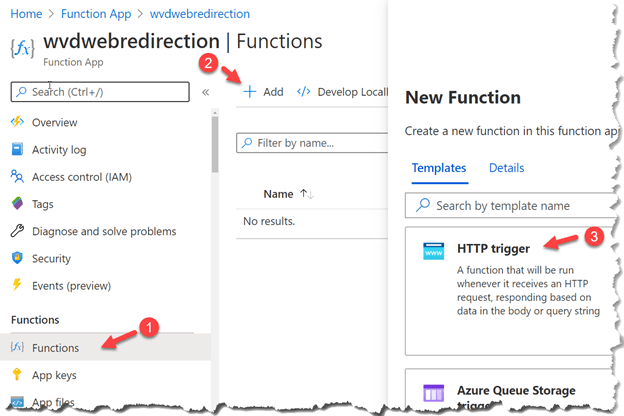Go to Home breadcrumb
The width and height of the screenshot is (624, 416).
(26, 14)
